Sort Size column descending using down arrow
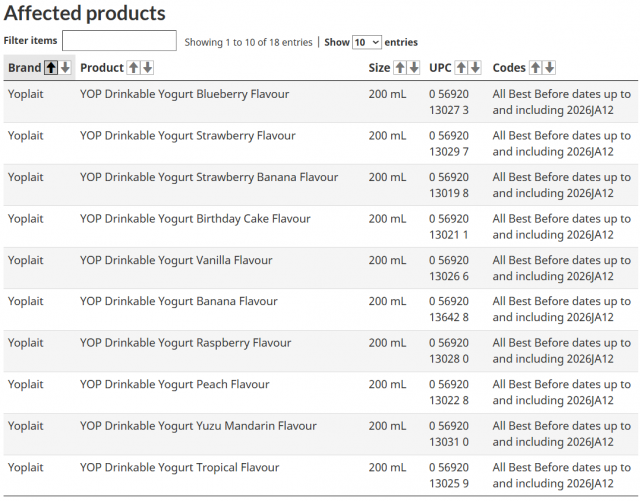This screenshot has width=640, height=501. [414, 68]
